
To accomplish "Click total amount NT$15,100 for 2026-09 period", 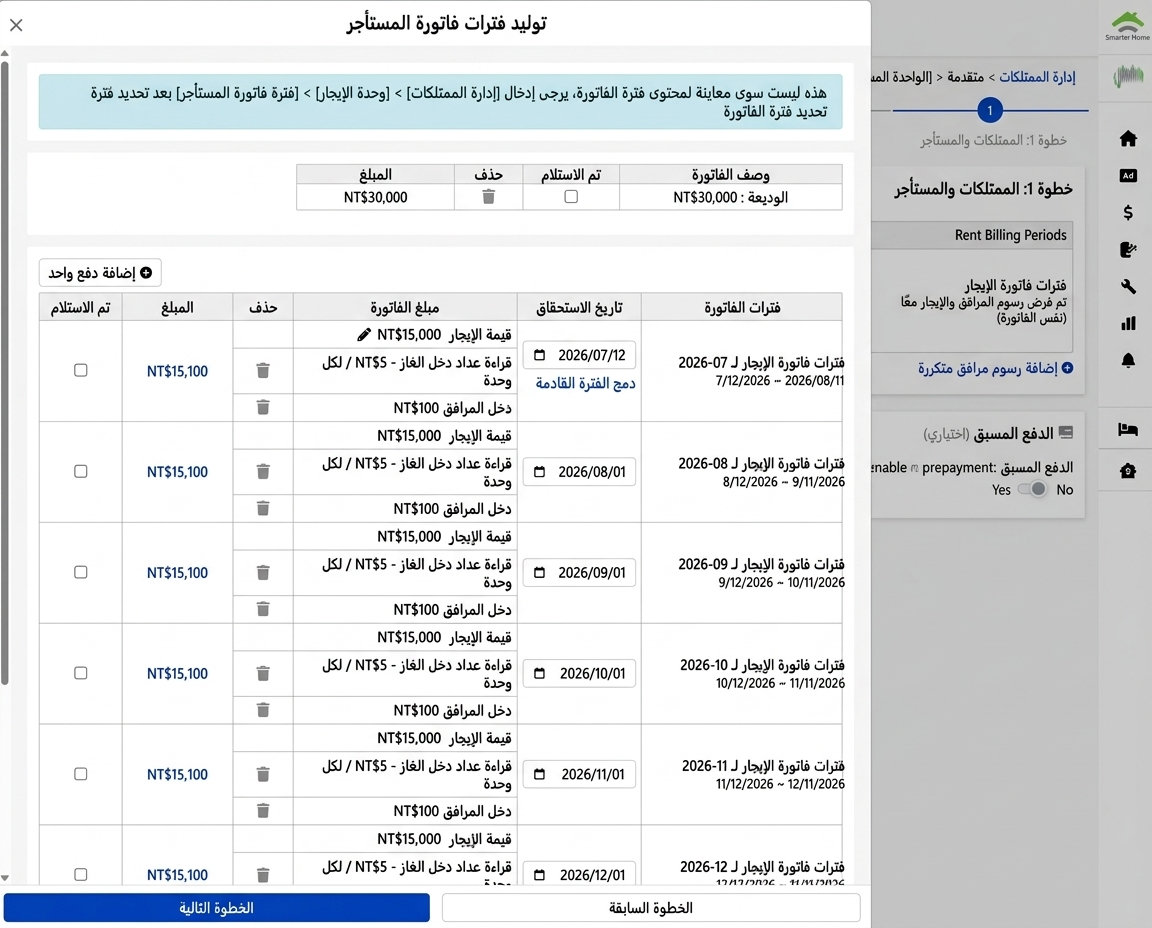I will [x=177, y=572].
